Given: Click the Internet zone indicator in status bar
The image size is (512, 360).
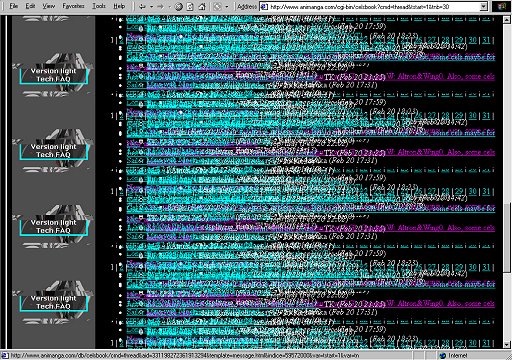Looking at the screenshot, I should coord(453,355).
